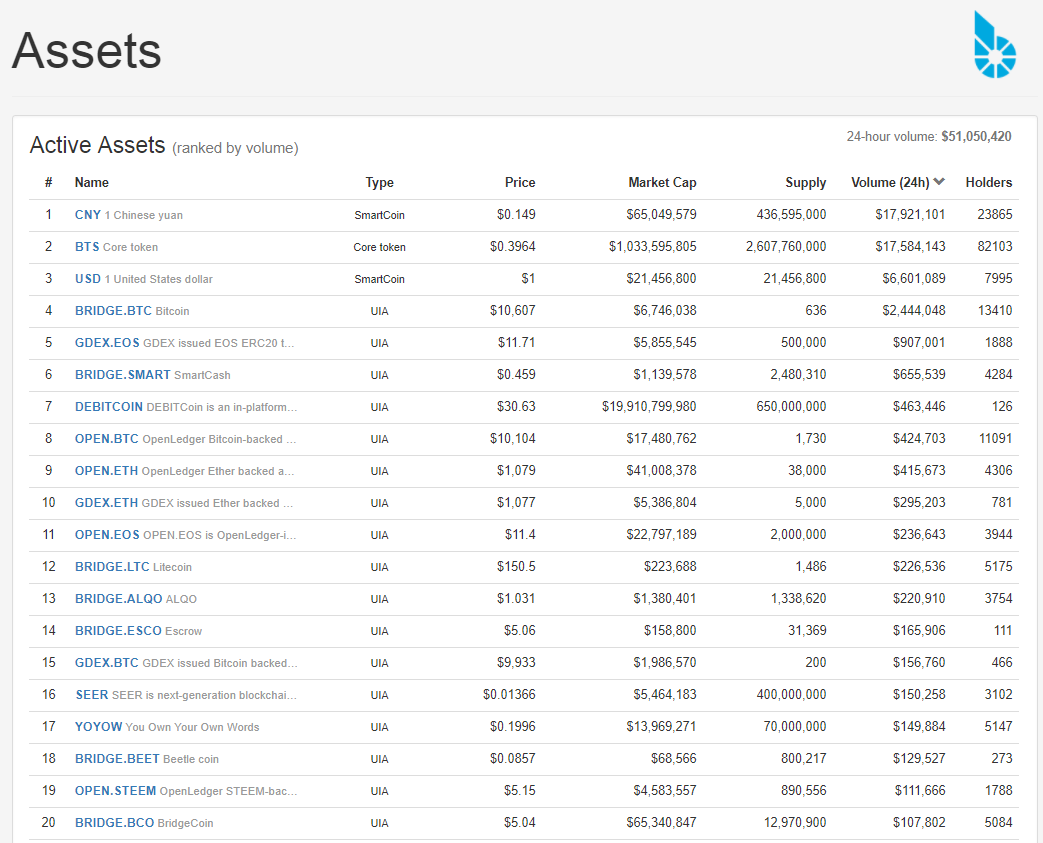
Task: Sort by Volume (24h) descending arrow
Action: (939, 182)
